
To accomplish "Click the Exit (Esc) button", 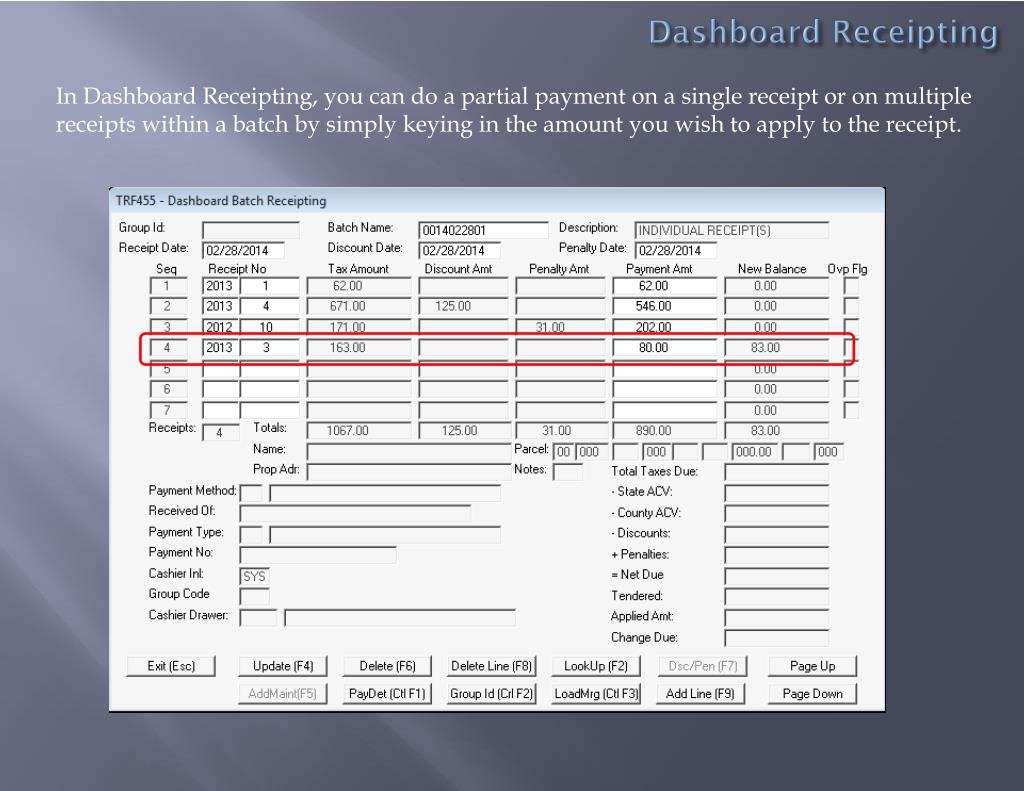I will pos(170,666).
